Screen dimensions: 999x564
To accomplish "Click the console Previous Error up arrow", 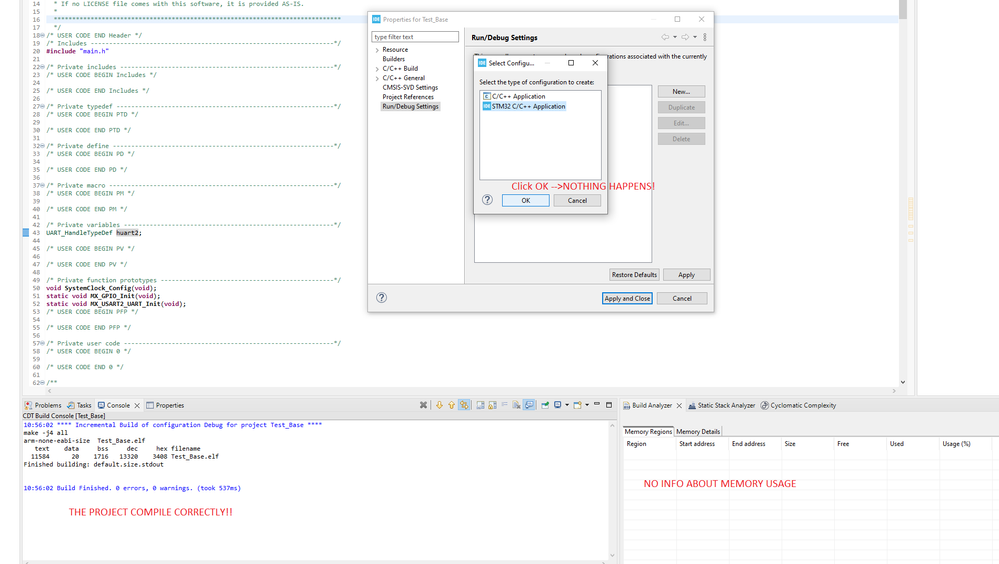I will pos(451,405).
